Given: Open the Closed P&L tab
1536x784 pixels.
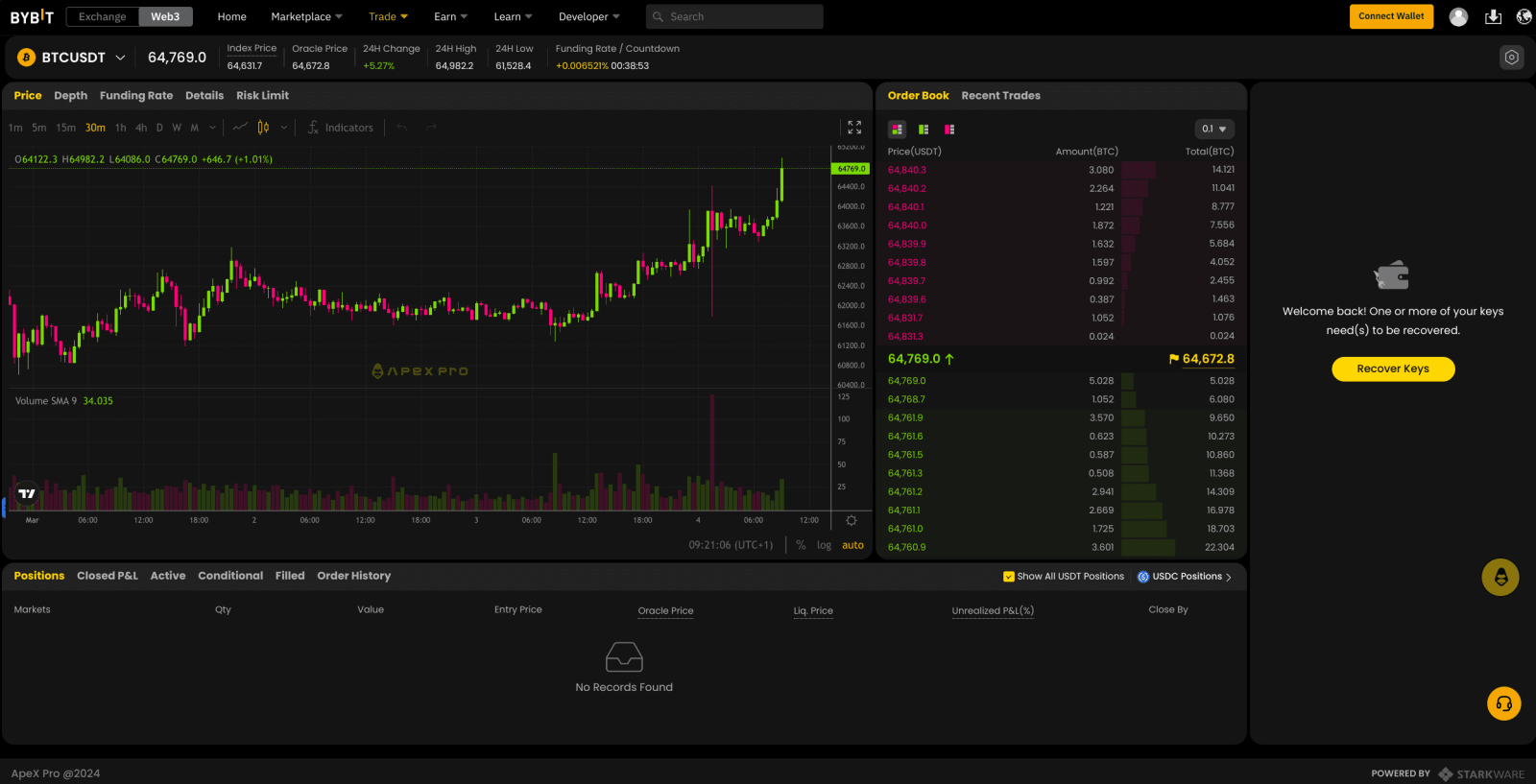Looking at the screenshot, I should [x=108, y=576].
